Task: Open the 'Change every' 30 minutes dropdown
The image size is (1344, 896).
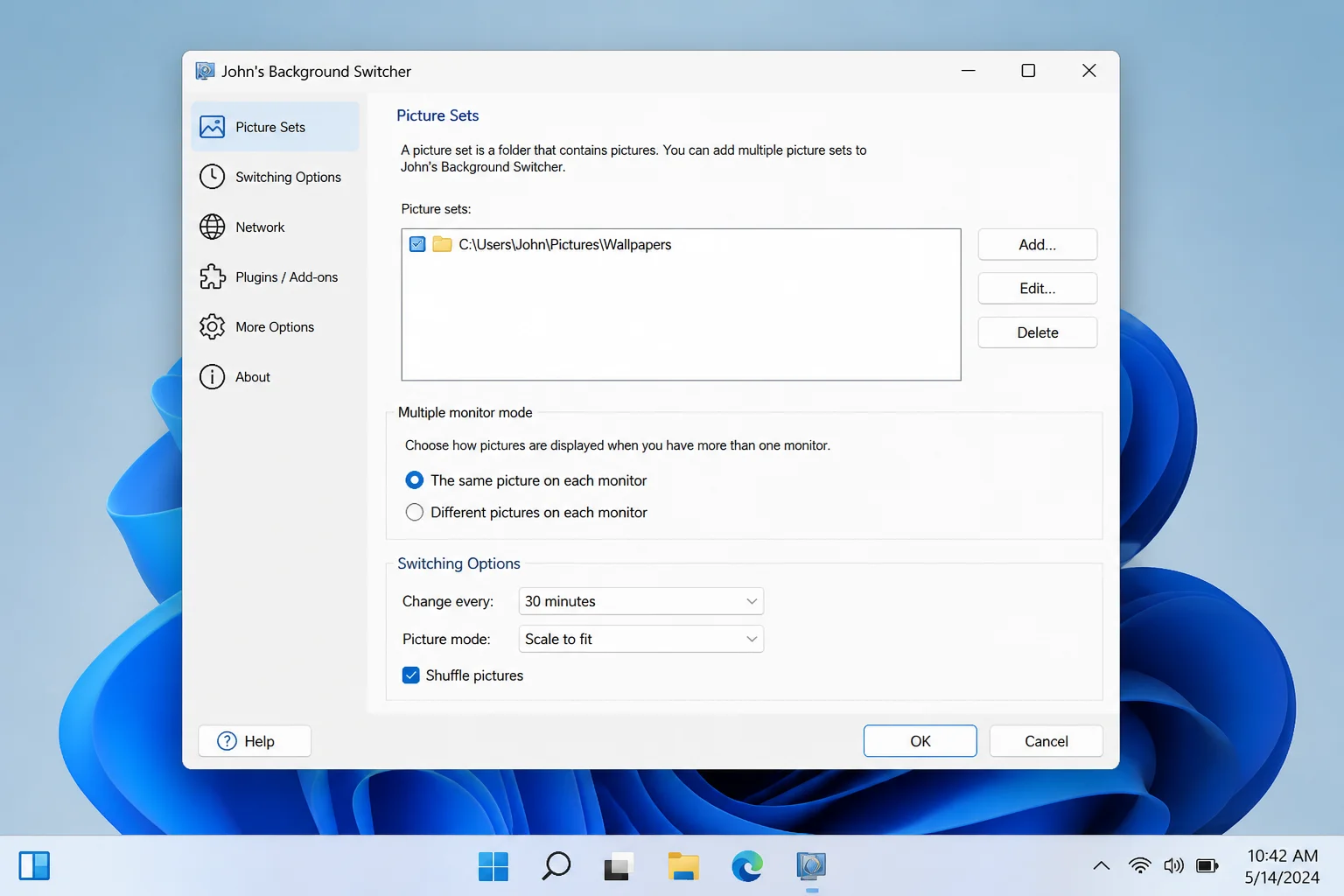Action: tap(641, 601)
